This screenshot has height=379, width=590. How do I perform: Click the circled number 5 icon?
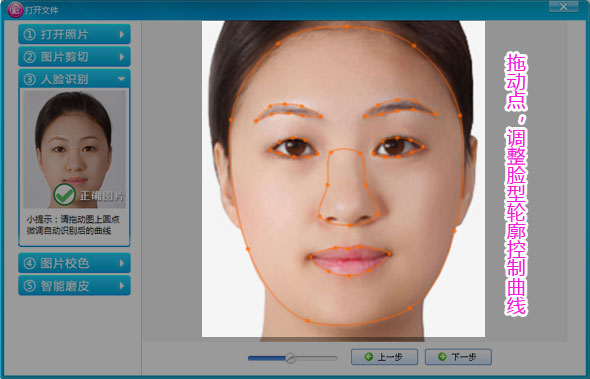pyautogui.click(x=29, y=286)
